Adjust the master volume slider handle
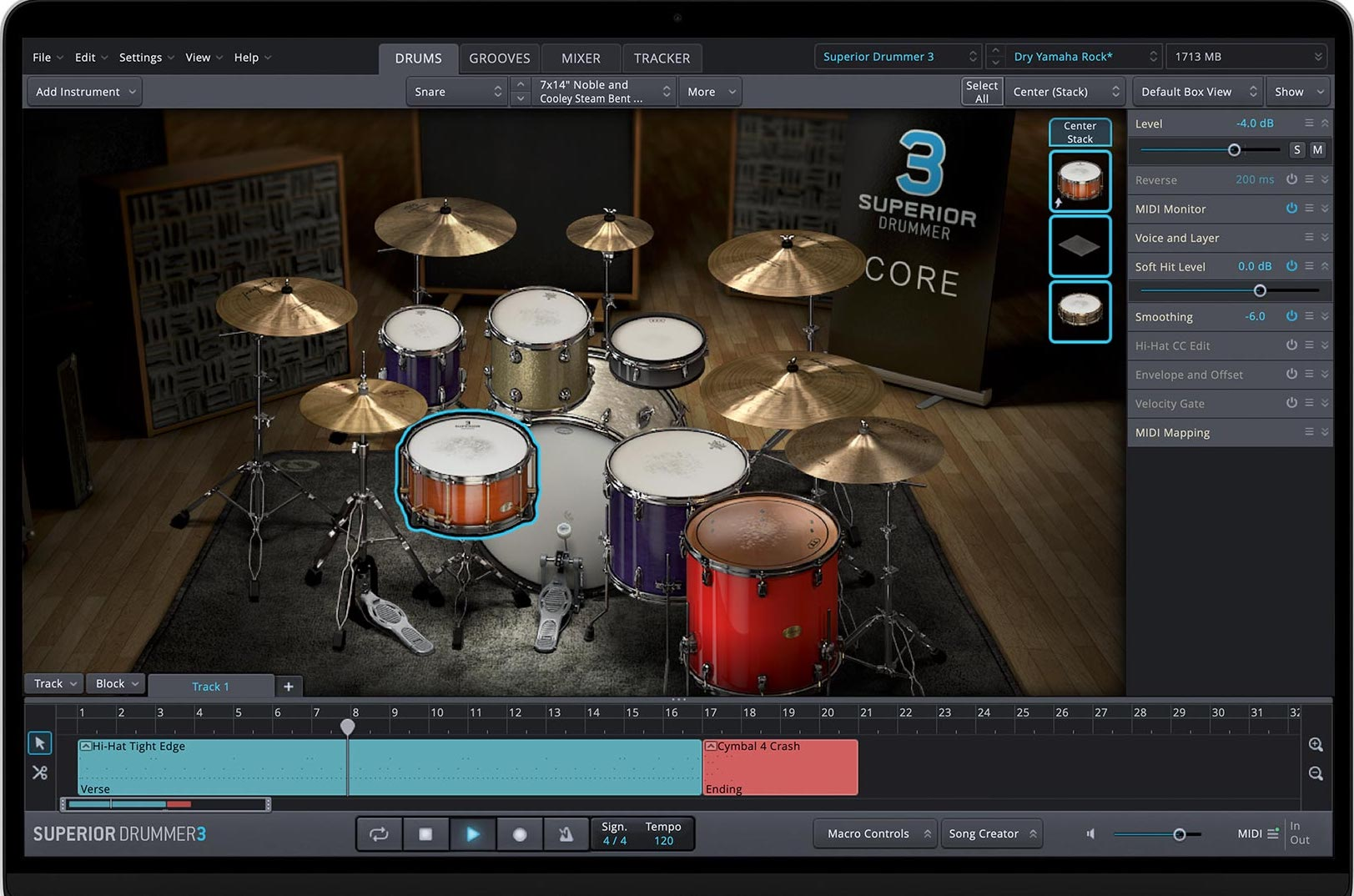Image resolution: width=1354 pixels, height=896 pixels. tap(1179, 834)
